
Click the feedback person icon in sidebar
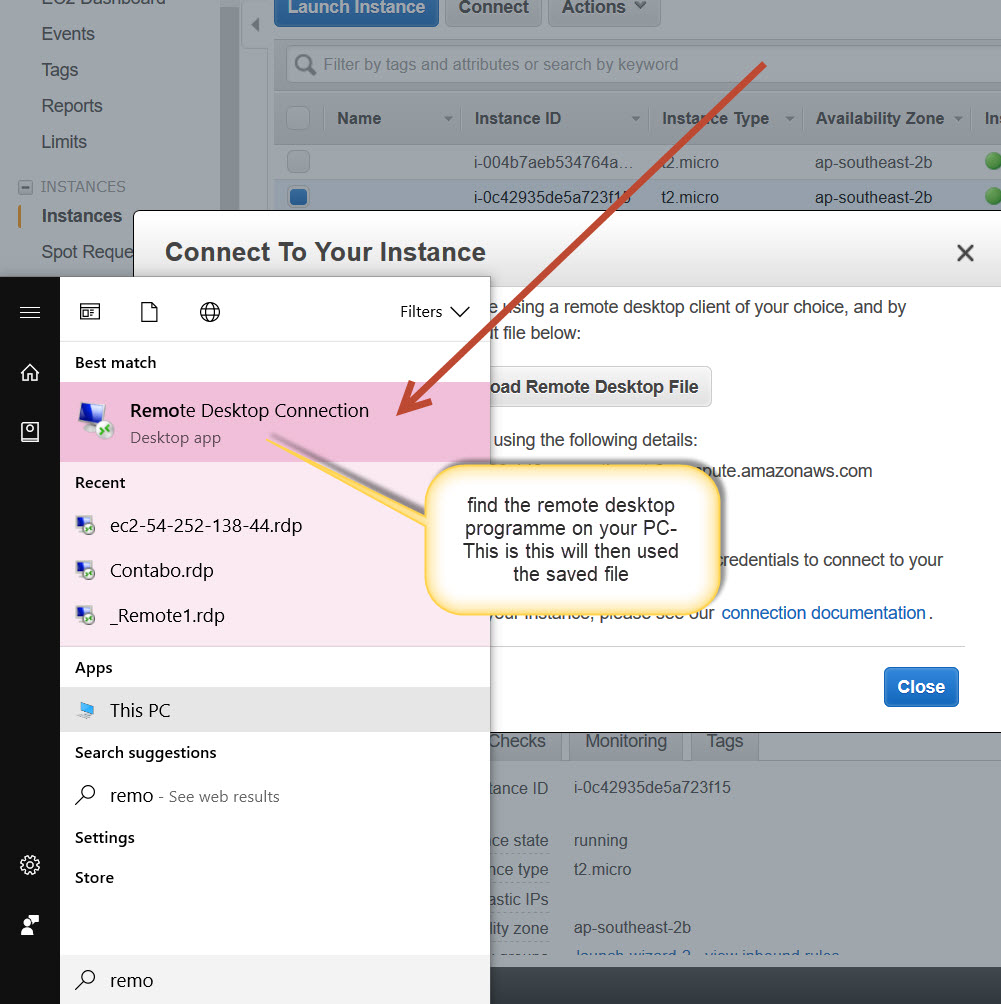30,925
